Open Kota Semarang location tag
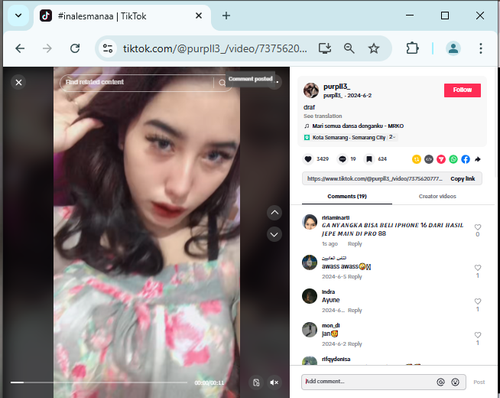Image resolution: width=500 pixels, height=398 pixels. tap(349, 137)
